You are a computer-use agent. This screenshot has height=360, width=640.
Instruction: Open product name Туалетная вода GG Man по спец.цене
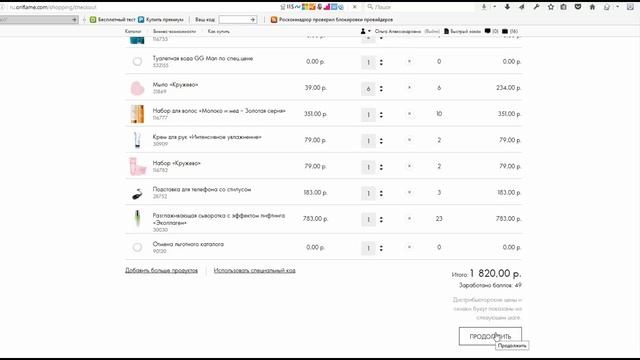[x=203, y=58]
